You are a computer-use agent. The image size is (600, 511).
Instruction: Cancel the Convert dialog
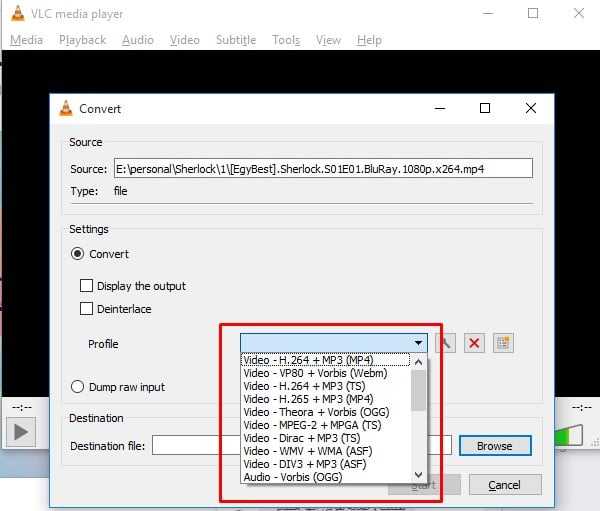point(504,485)
